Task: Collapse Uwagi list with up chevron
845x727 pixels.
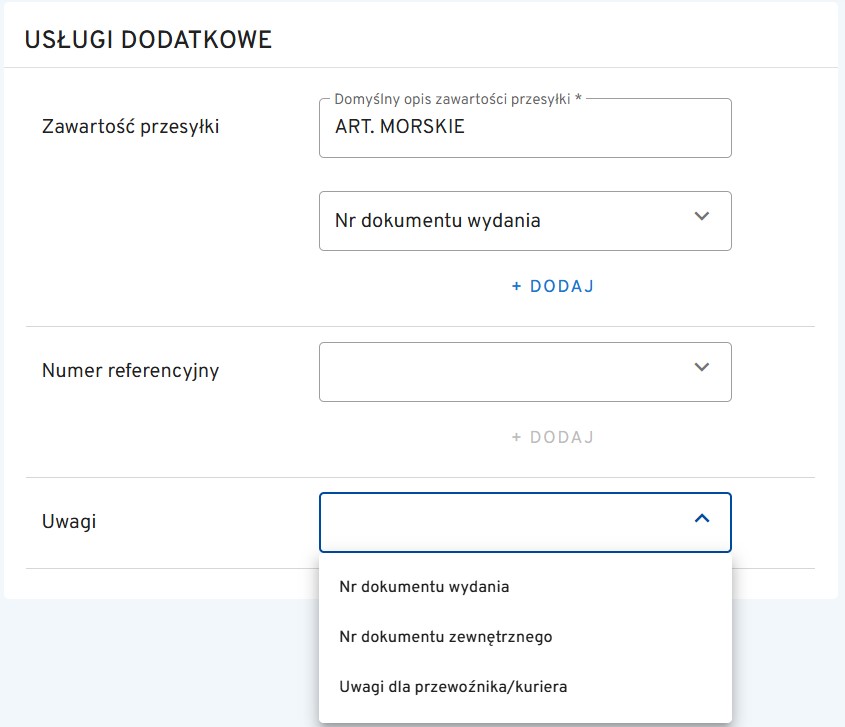Action: click(701, 518)
